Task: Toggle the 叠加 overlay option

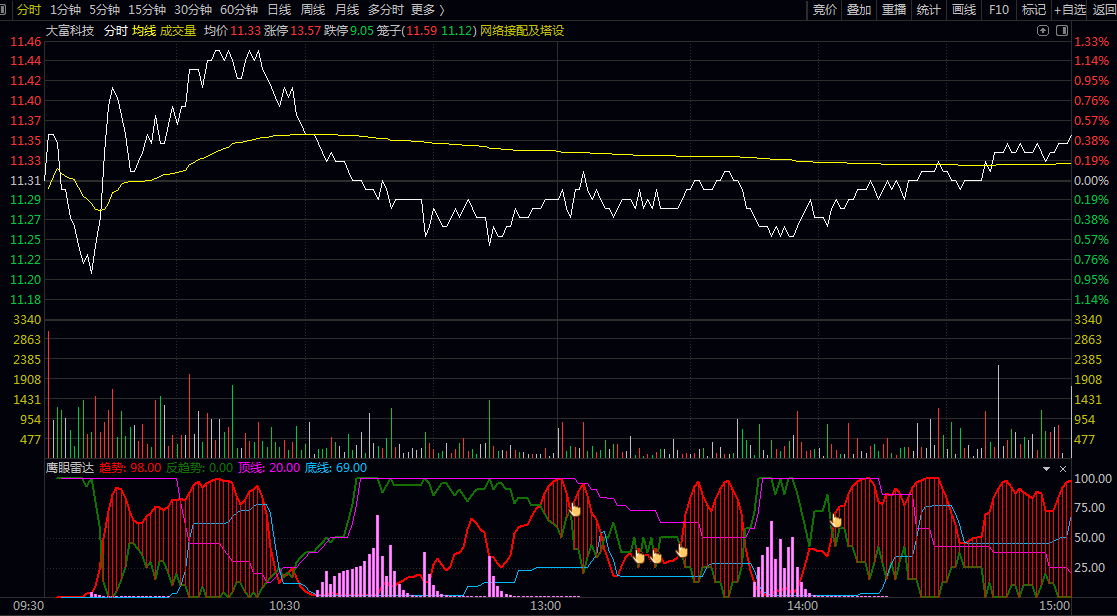Action: (859, 10)
